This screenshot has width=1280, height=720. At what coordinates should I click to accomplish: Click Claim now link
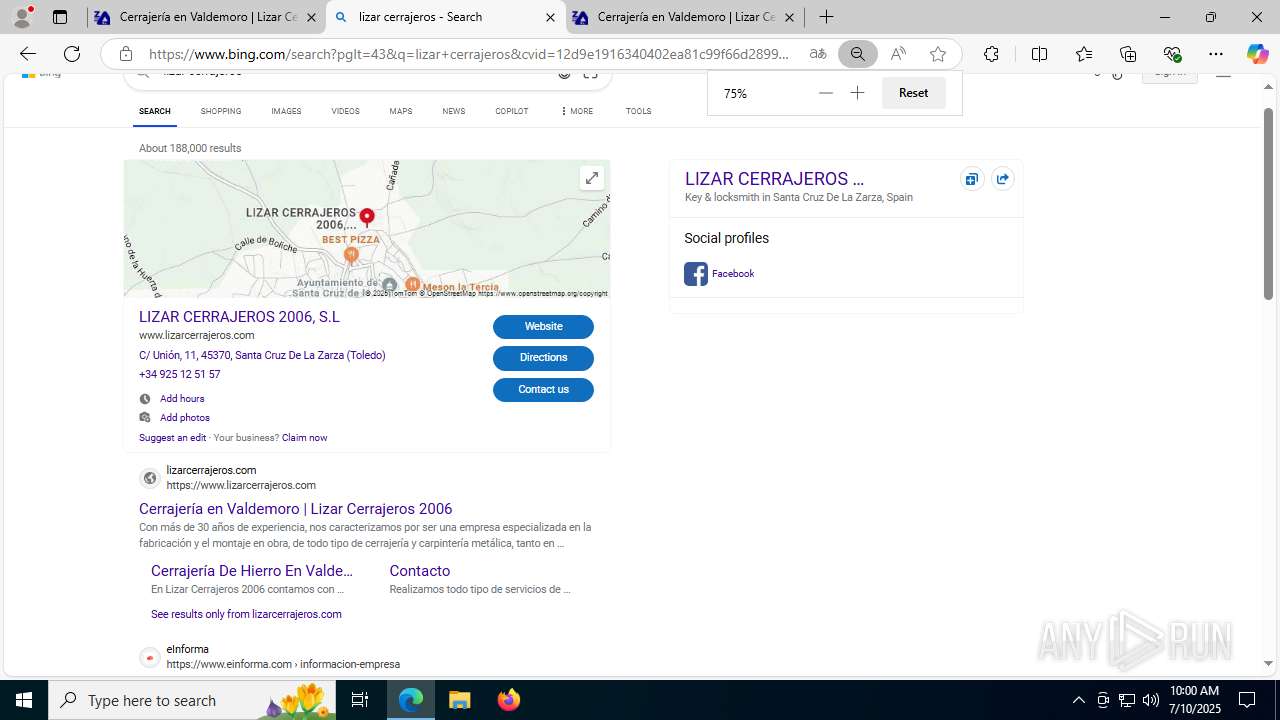click(x=305, y=438)
